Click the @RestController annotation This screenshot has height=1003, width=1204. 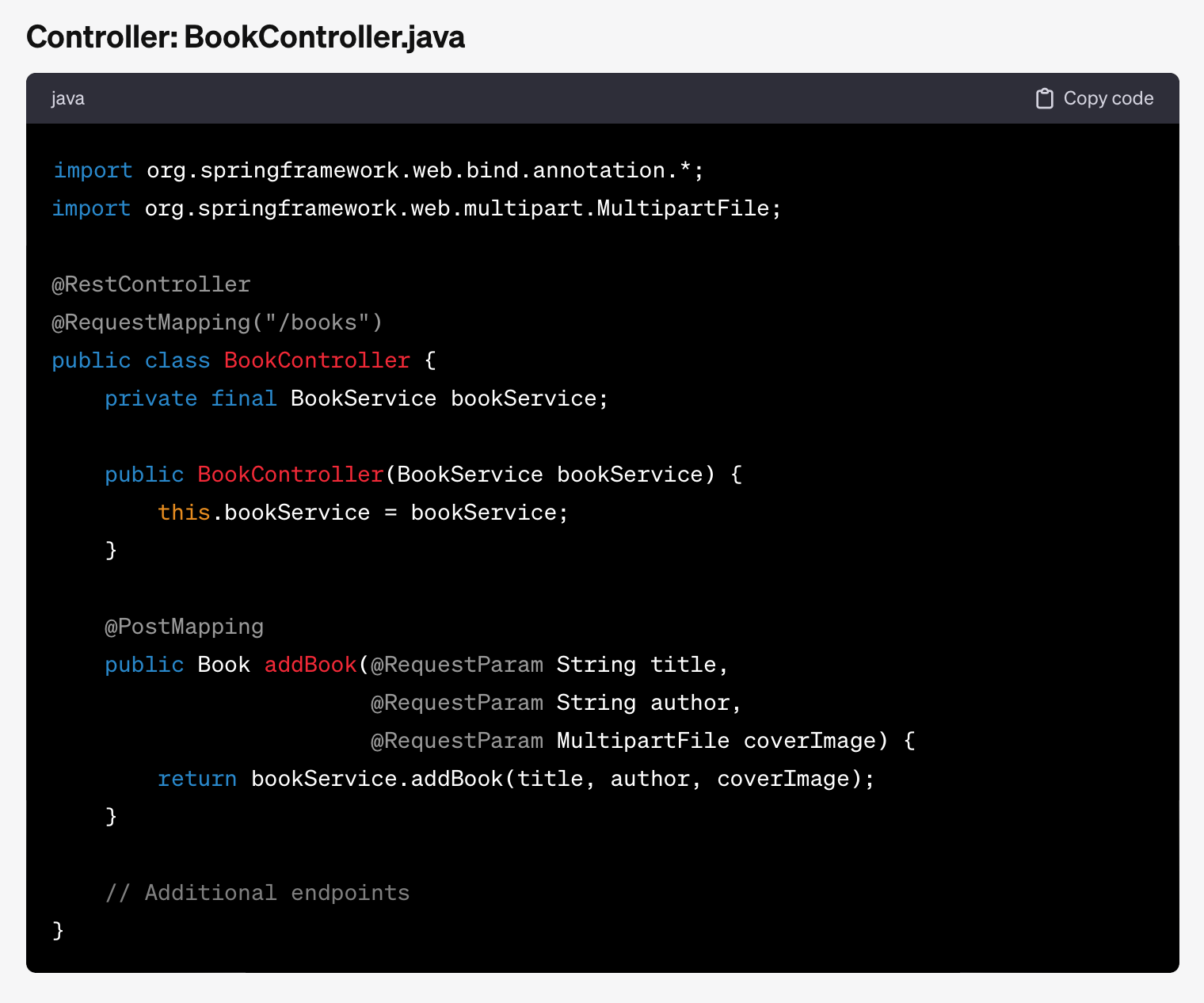click(151, 284)
